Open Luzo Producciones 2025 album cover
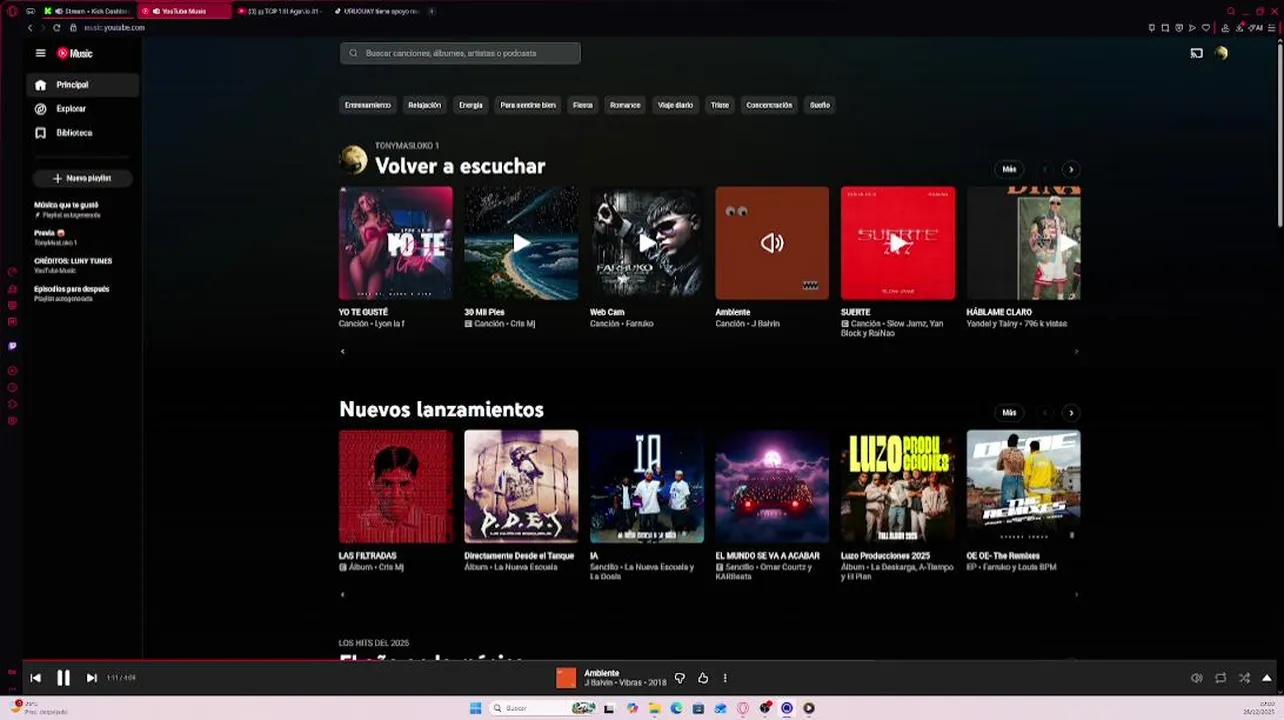Image resolution: width=1284 pixels, height=720 pixels. click(898, 487)
